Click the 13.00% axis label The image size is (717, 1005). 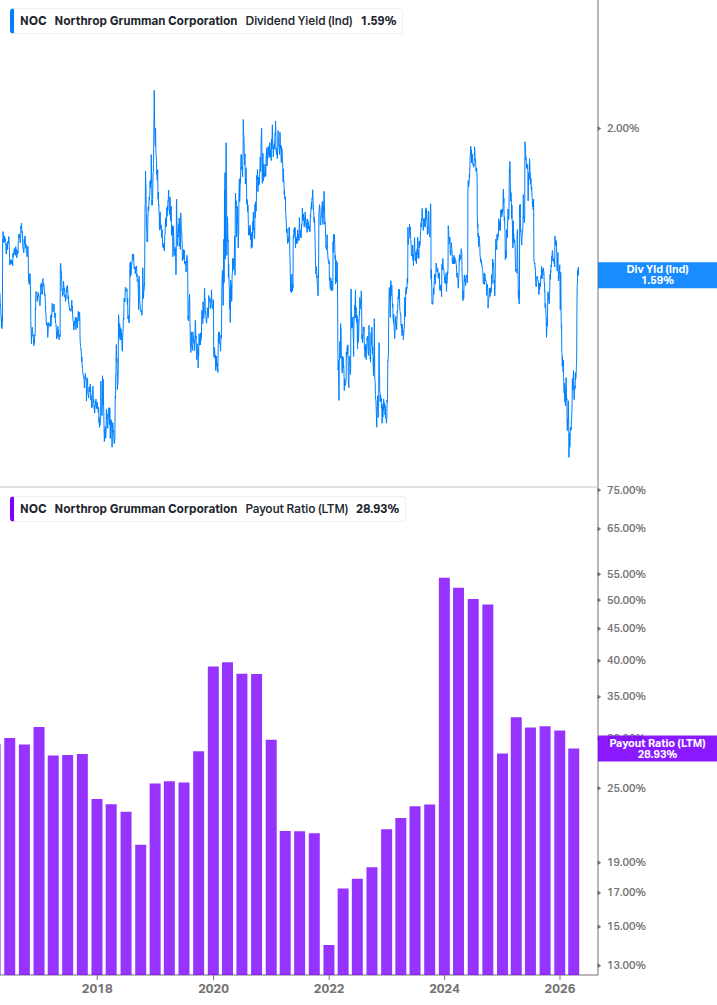[x=626, y=965]
